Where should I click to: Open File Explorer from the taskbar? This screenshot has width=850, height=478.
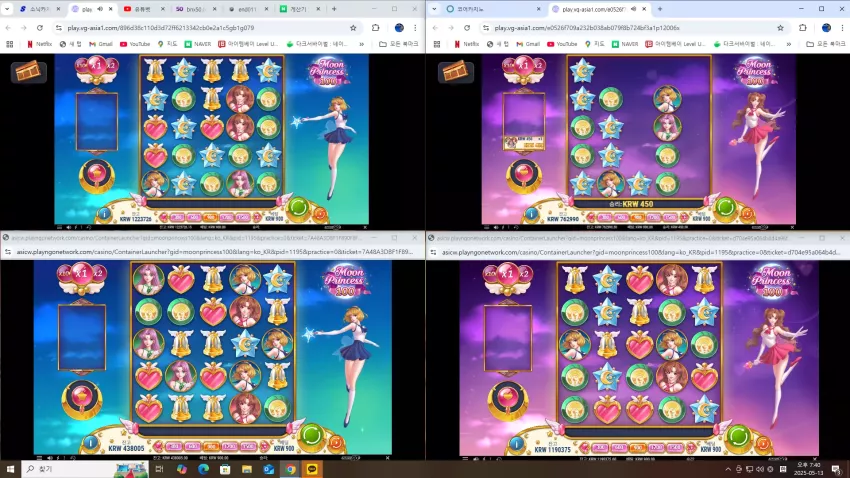coord(247,469)
